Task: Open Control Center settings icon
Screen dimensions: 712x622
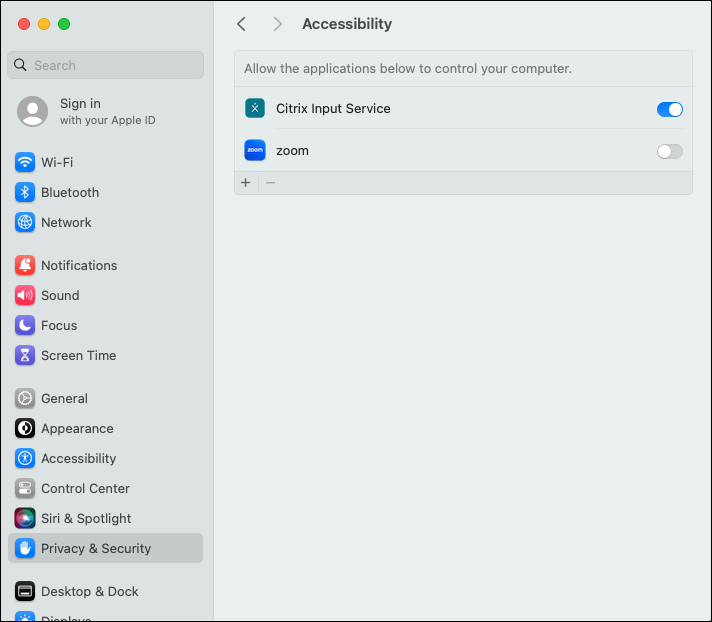Action: (25, 488)
